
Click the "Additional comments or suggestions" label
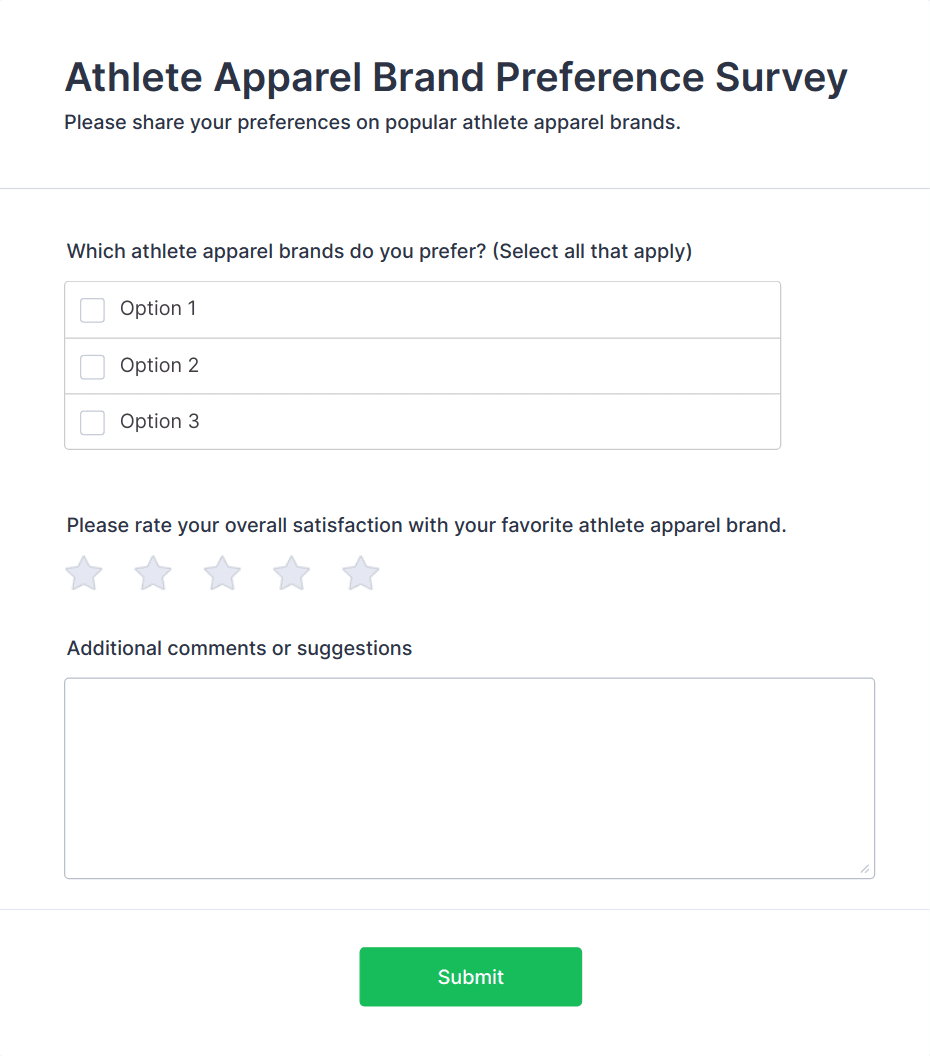click(x=239, y=648)
